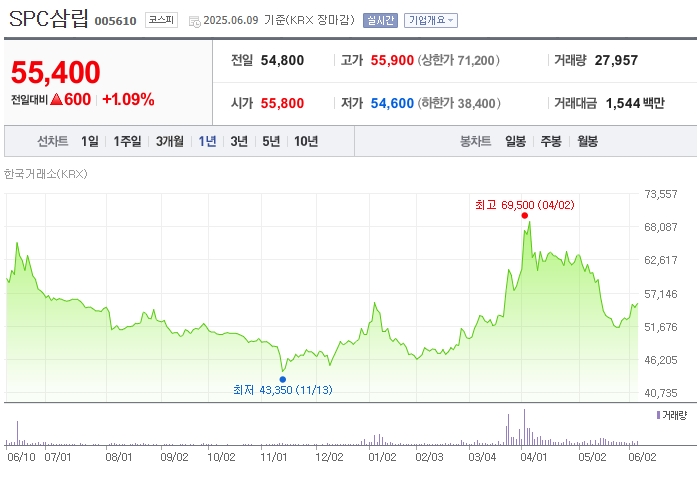Image resolution: width=697 pixels, height=484 pixels.
Task: Click the 57,146 price axis label
Action: click(661, 294)
